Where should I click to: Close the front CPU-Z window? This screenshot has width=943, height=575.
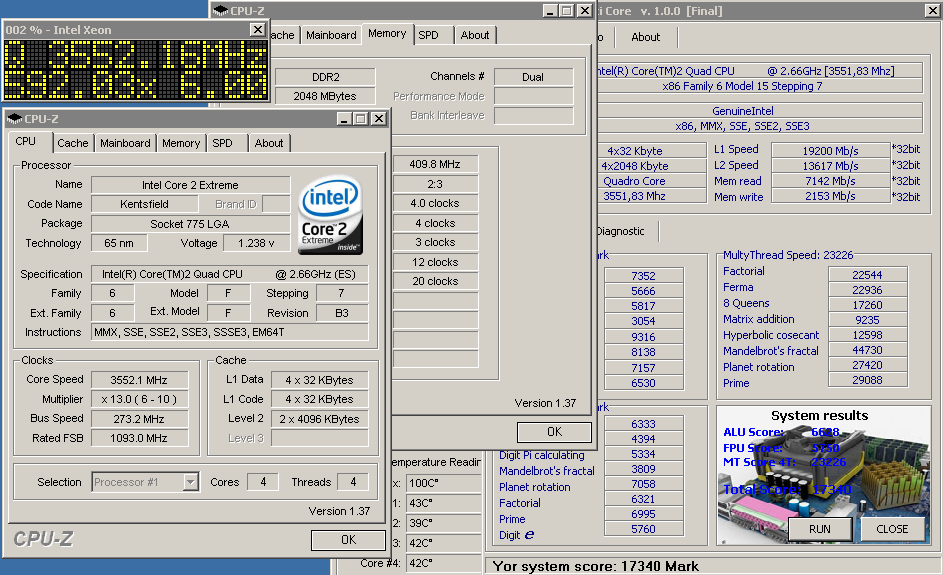point(378,118)
